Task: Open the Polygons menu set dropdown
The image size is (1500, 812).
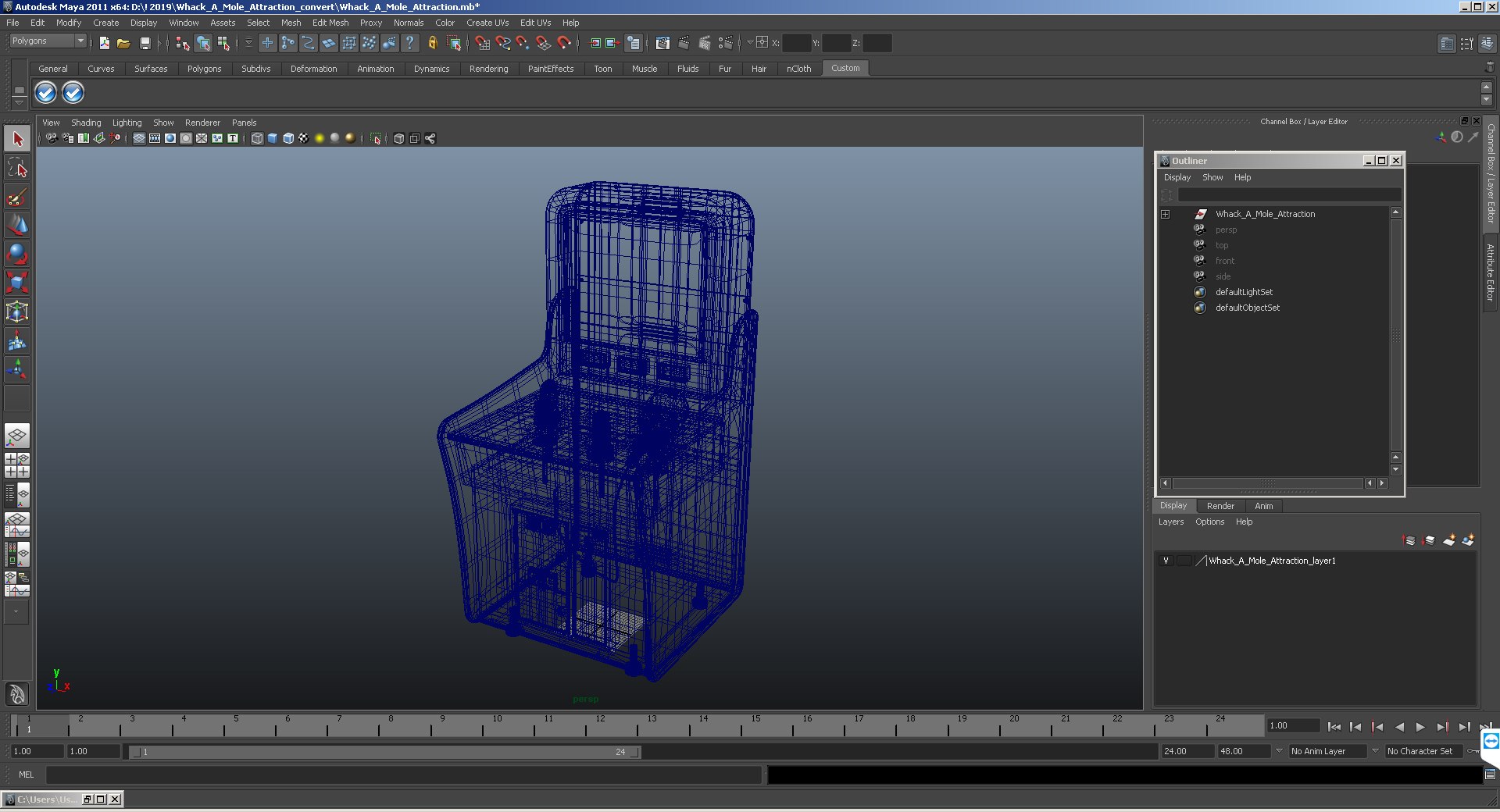Action: 47,41
